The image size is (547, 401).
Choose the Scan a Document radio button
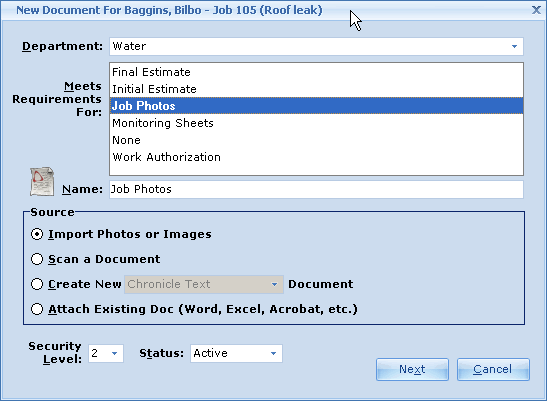pos(37,259)
